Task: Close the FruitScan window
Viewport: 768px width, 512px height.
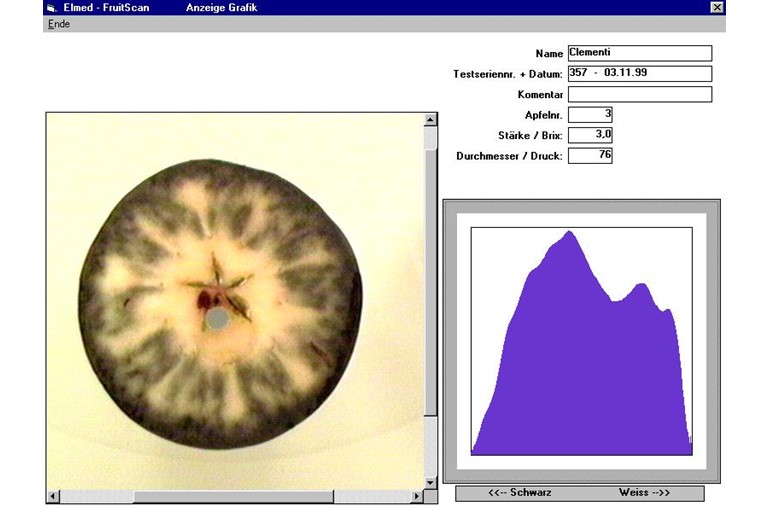Action: coord(717,7)
